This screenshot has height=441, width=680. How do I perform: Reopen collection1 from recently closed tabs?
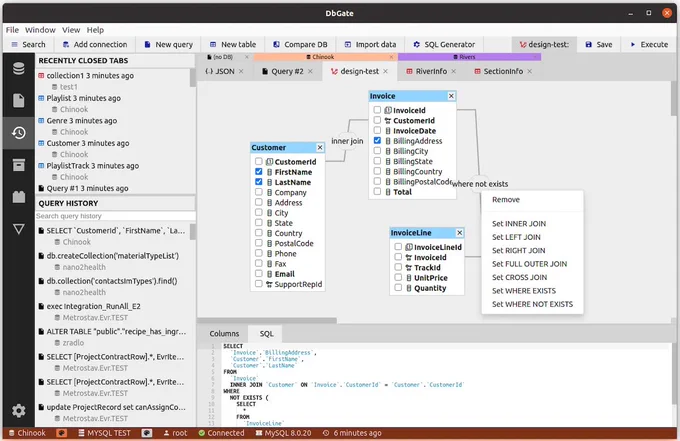(x=90, y=75)
